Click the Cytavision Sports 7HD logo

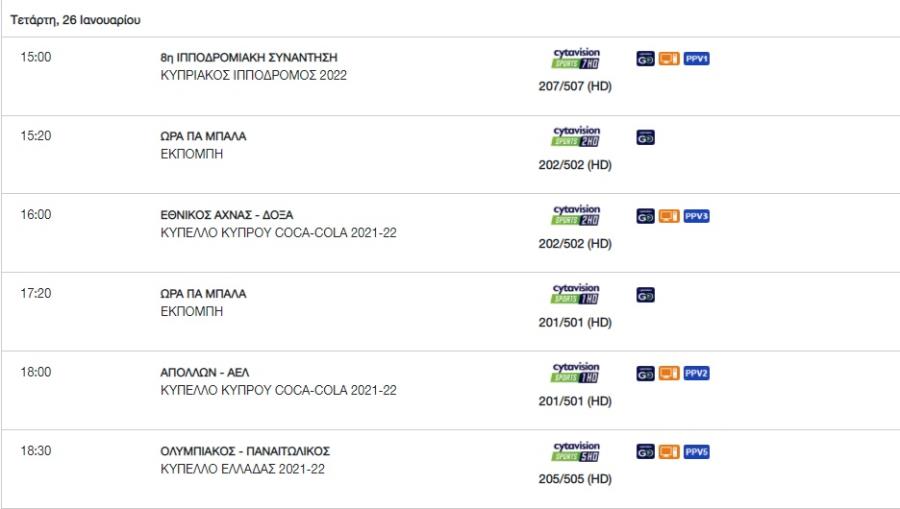(x=576, y=59)
